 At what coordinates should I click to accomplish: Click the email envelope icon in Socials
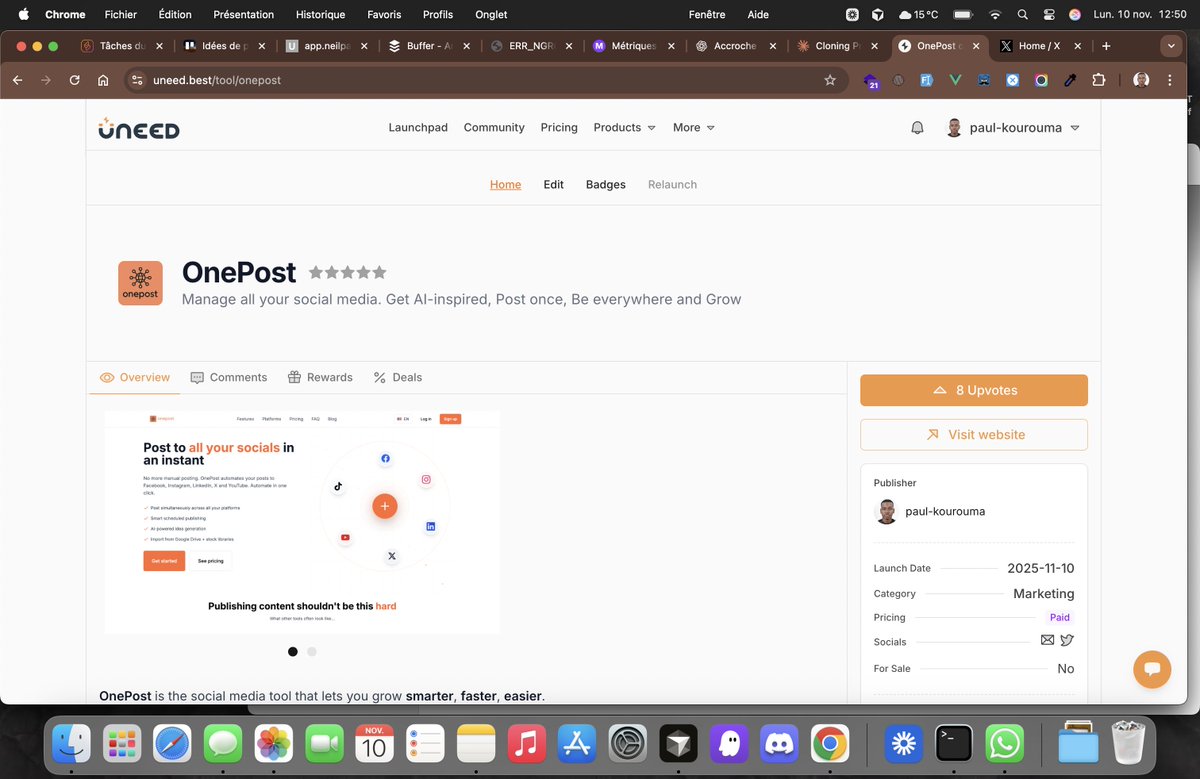coord(1047,640)
